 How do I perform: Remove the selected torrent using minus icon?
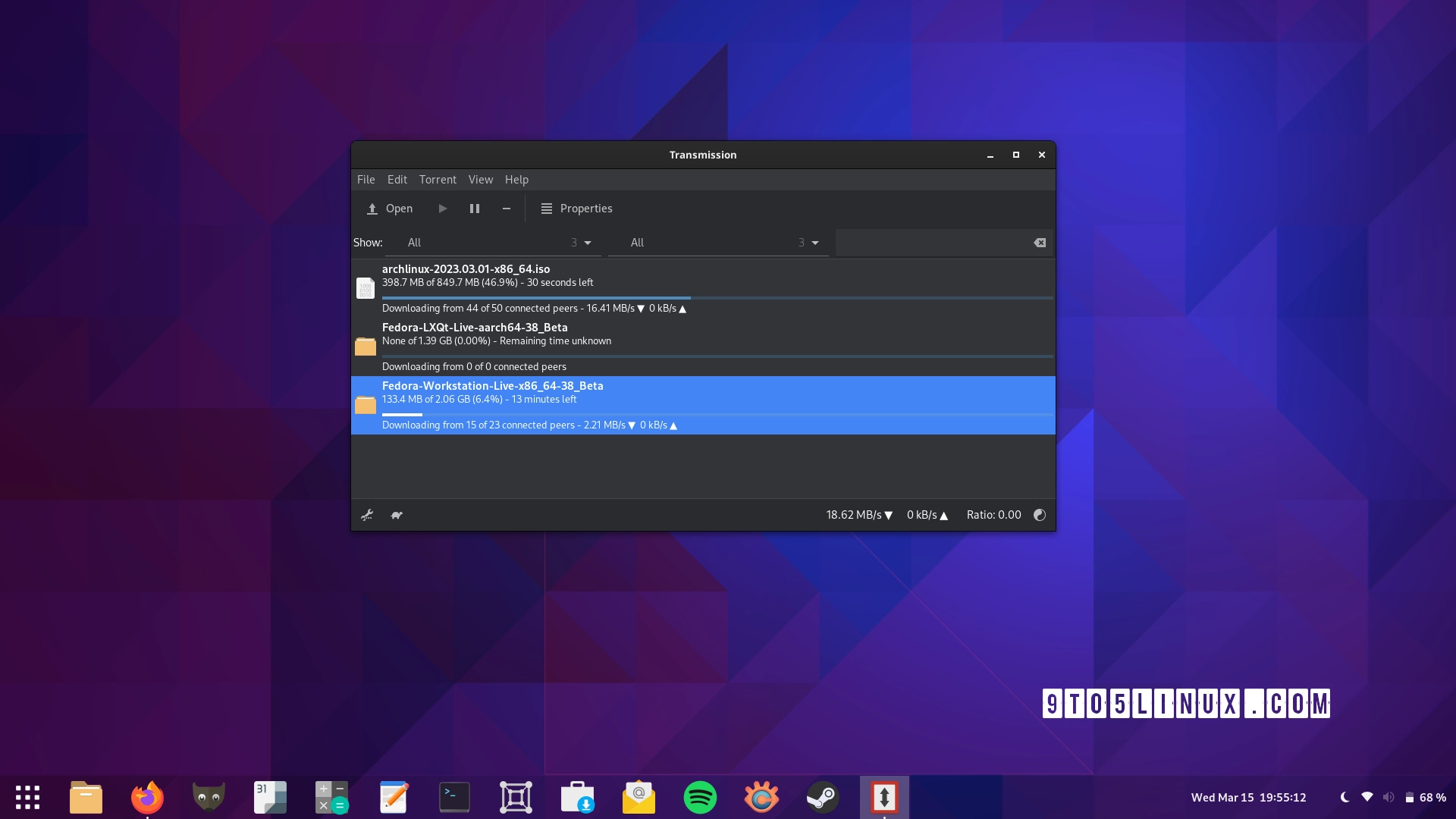tap(507, 209)
